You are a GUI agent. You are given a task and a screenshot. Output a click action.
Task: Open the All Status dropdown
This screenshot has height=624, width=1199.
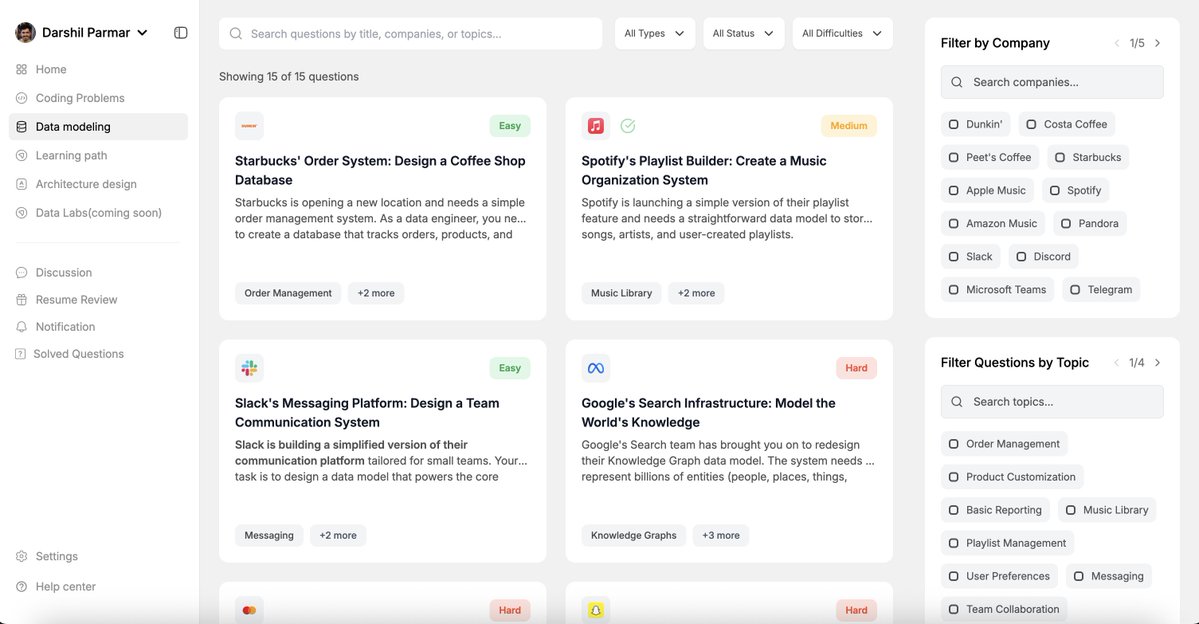(x=743, y=34)
